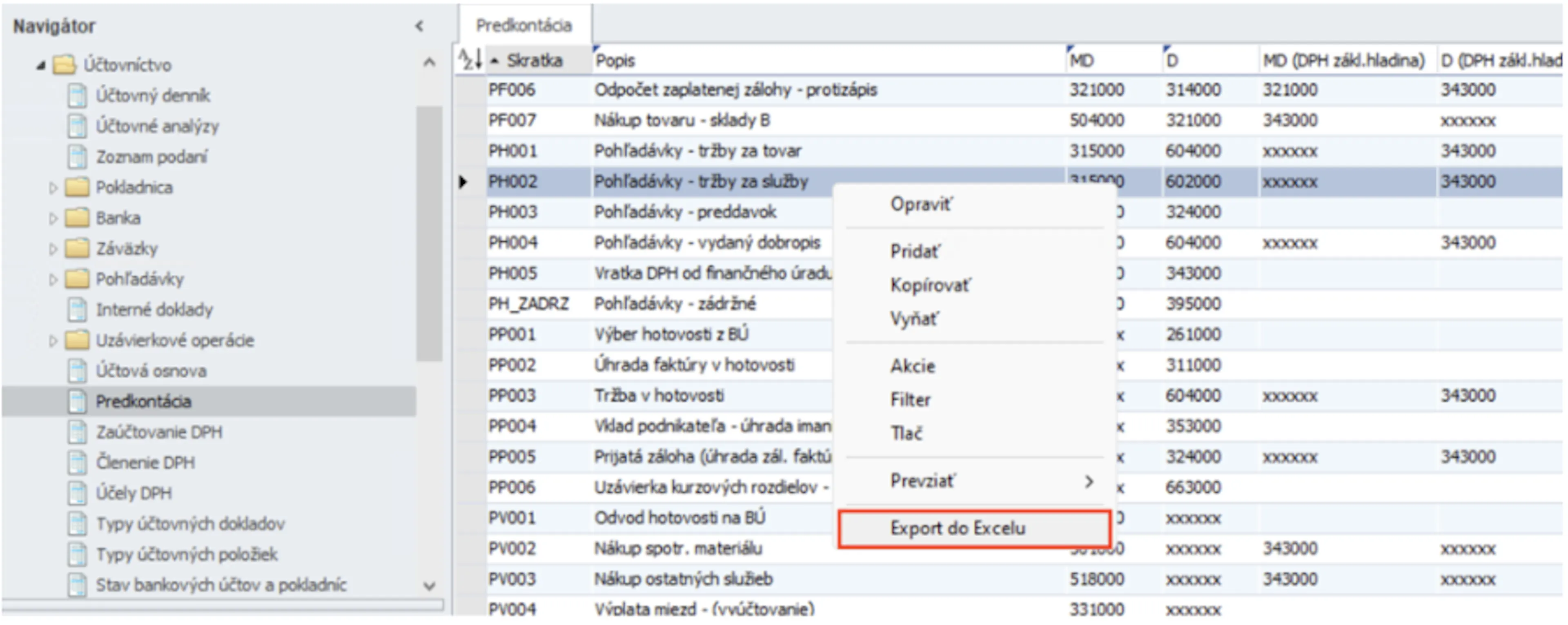This screenshot has height=625, width=1568.
Task: Click the navigator vertical scrollbar thumb
Action: [429, 234]
